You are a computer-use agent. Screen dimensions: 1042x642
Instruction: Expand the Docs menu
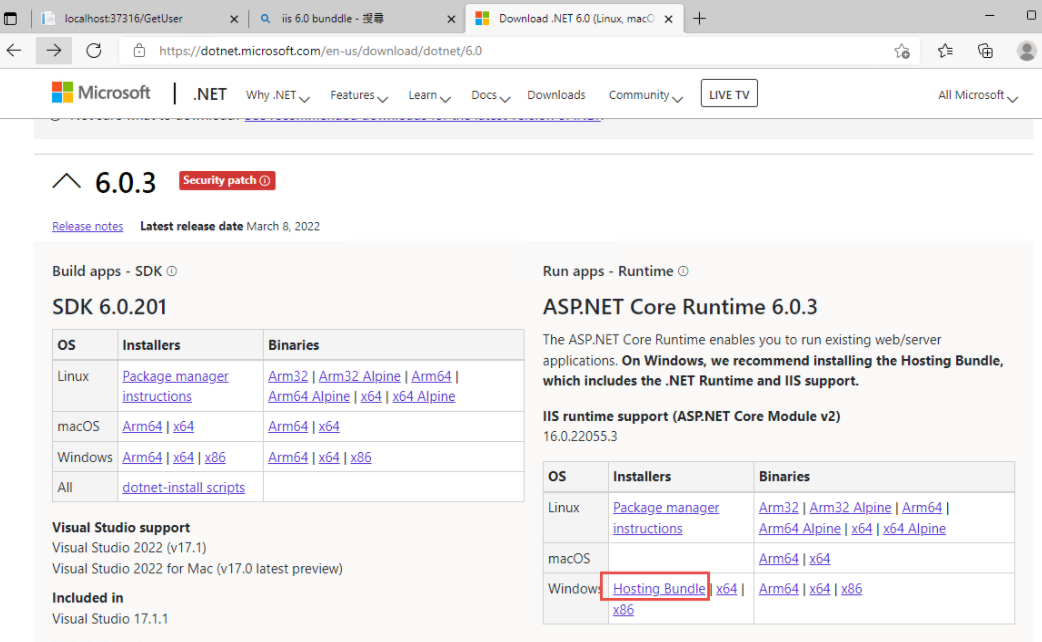pos(490,95)
